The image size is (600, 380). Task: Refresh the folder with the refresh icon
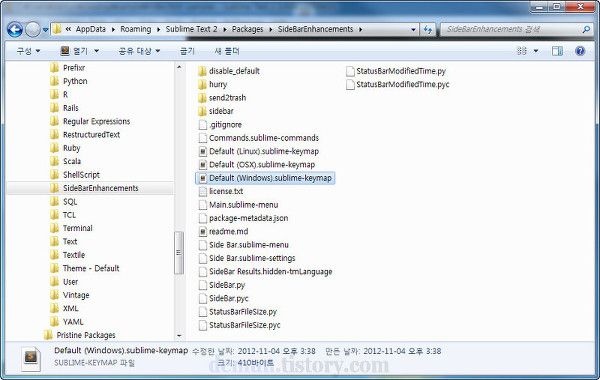pos(428,29)
